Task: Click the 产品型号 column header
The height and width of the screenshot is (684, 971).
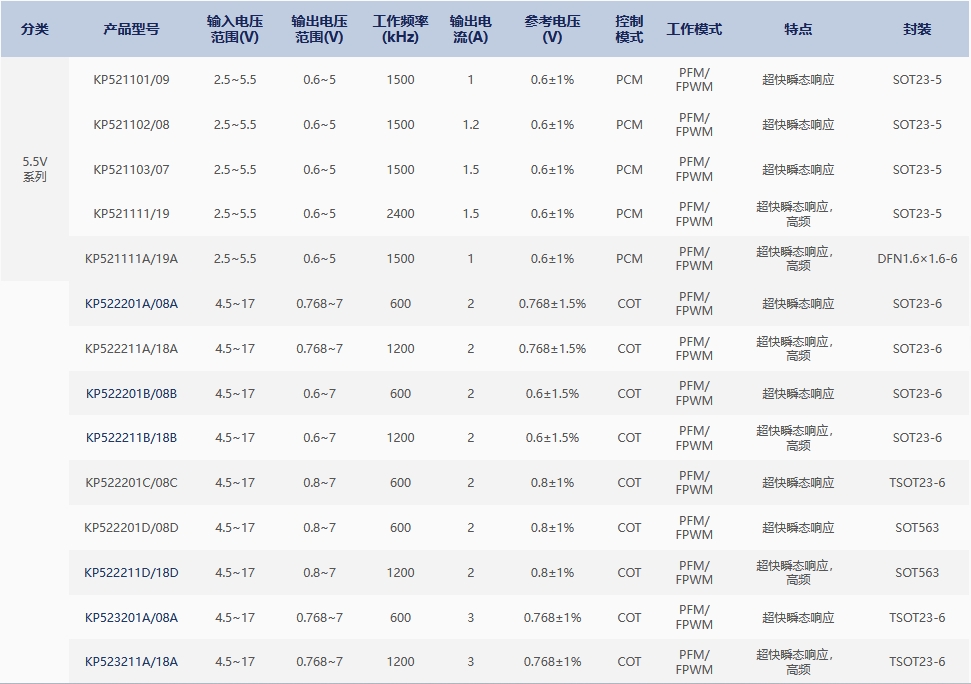Action: 131,29
